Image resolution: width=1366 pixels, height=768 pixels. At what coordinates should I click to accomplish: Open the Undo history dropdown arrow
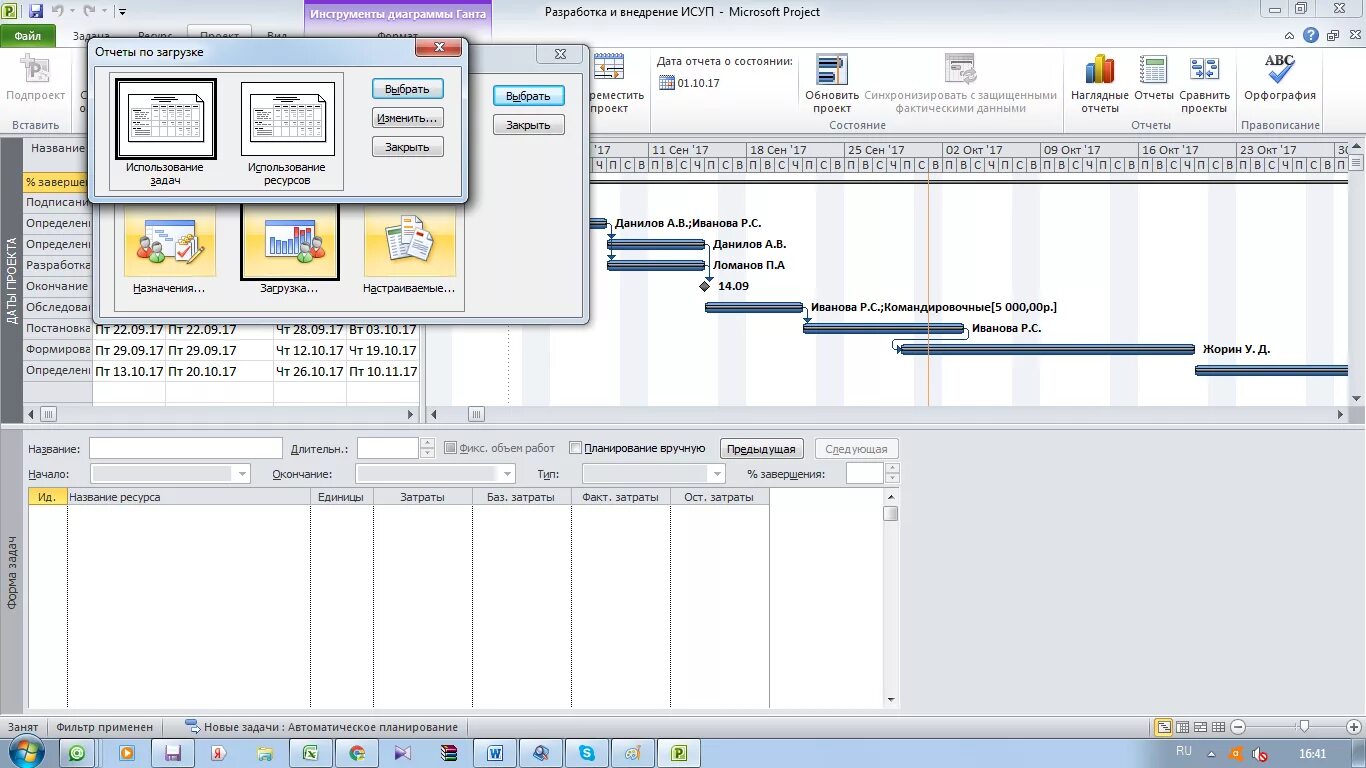72,12
